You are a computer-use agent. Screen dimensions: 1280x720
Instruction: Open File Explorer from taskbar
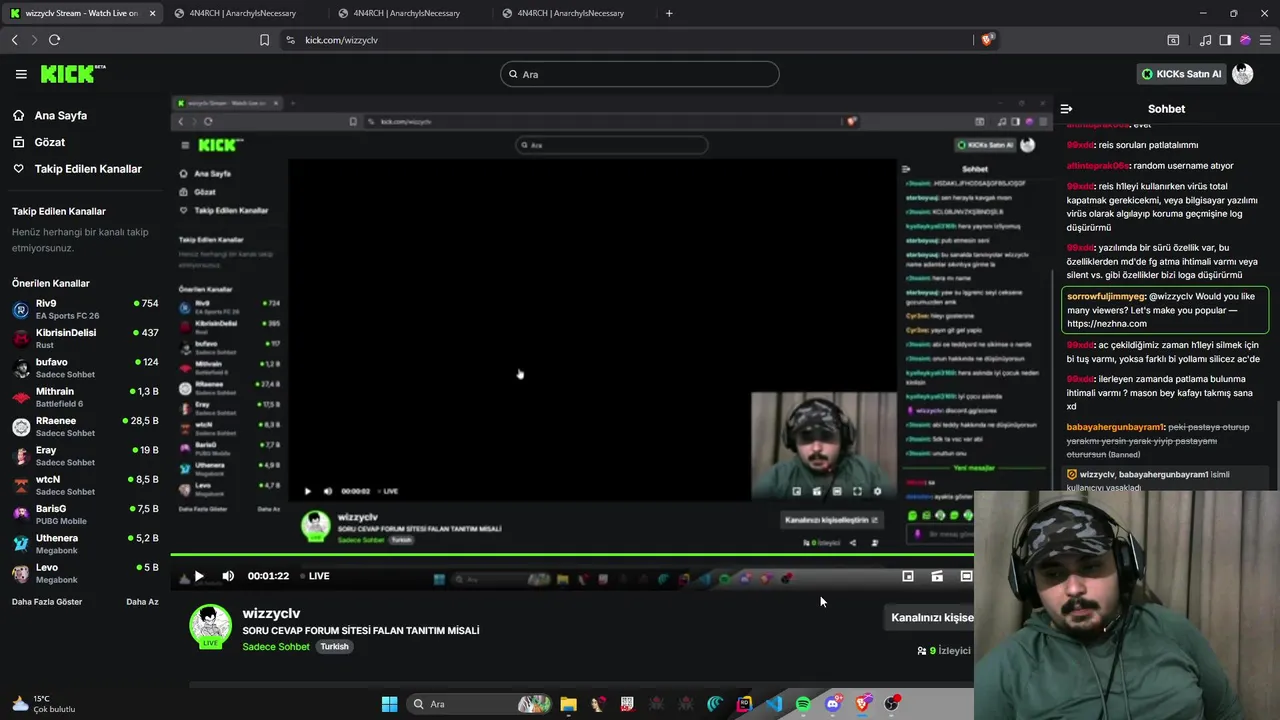pos(568,704)
